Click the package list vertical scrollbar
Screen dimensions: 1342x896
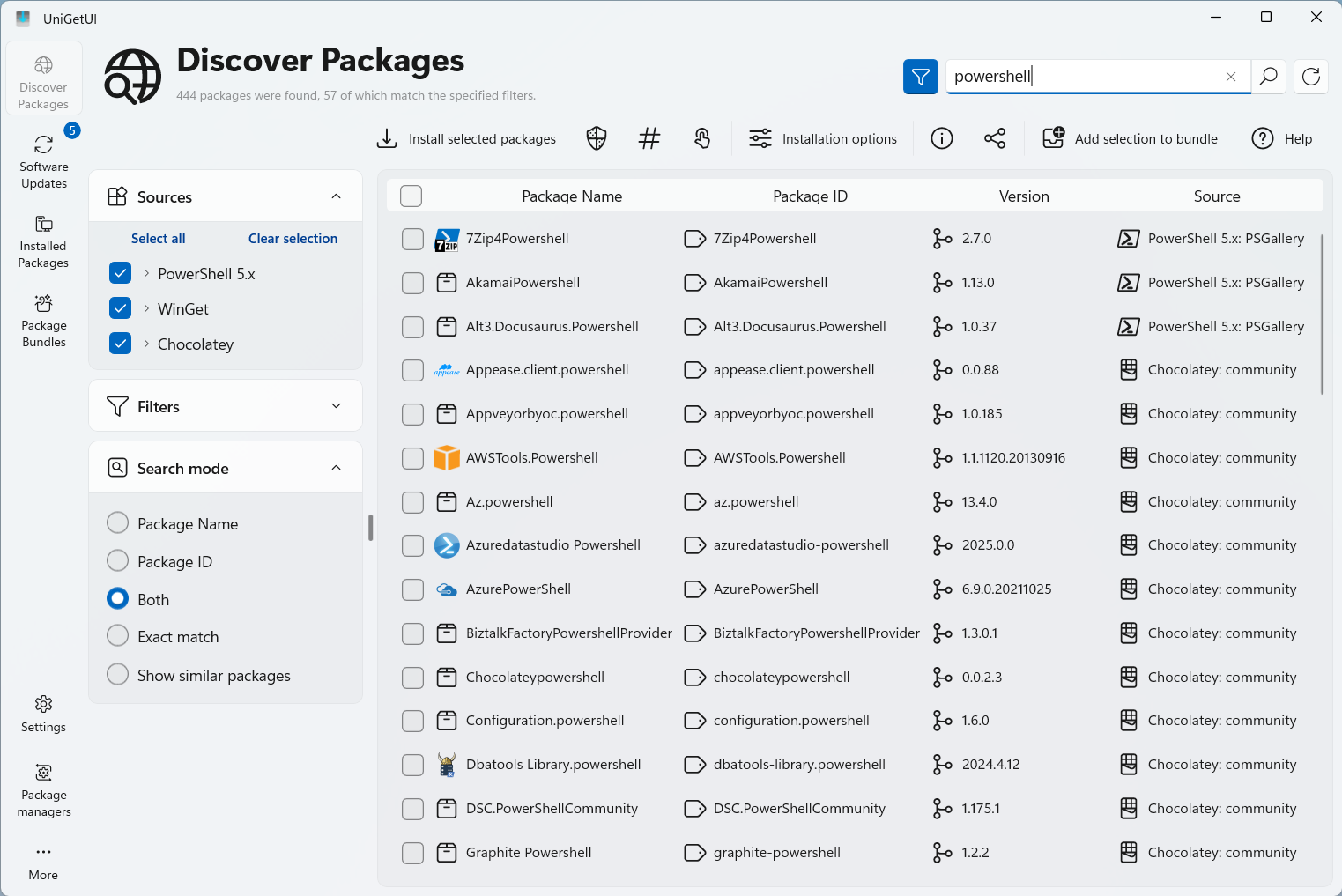1322,314
